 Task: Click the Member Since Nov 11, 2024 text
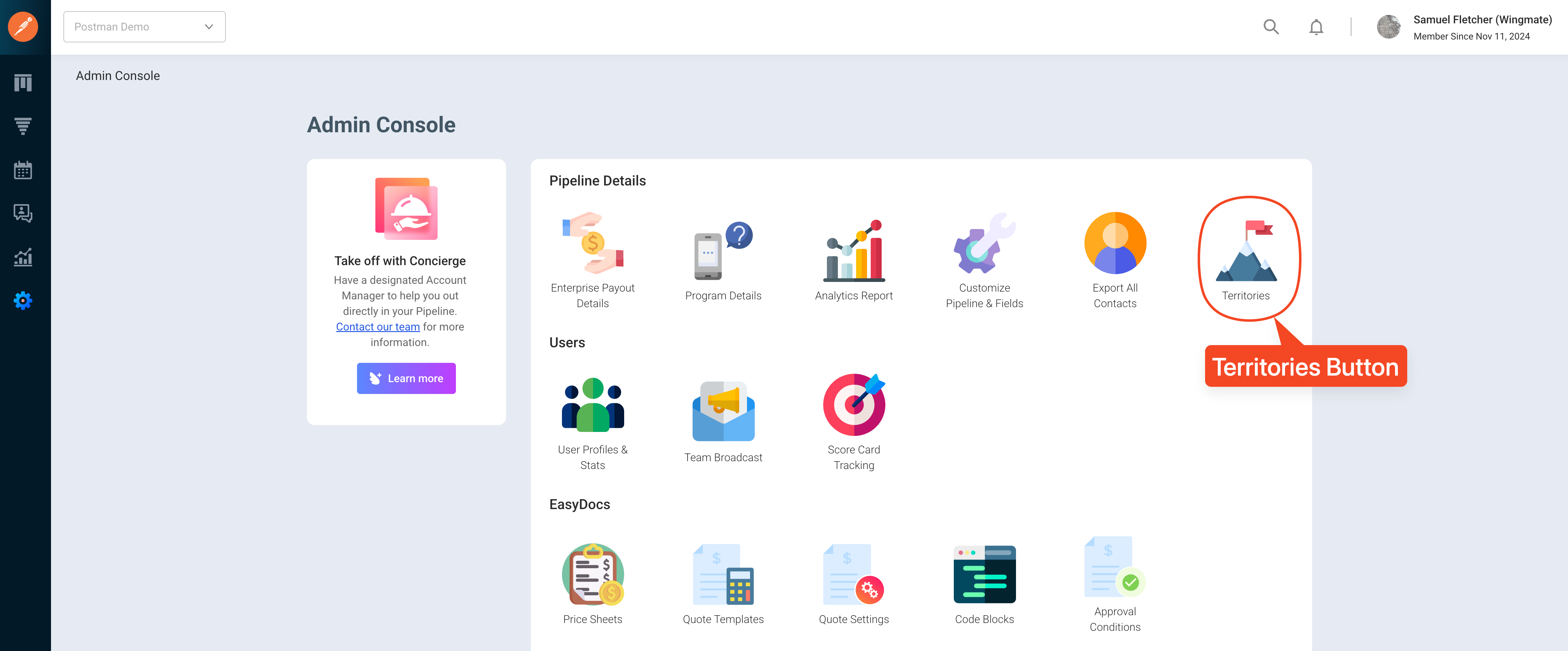pos(1471,36)
